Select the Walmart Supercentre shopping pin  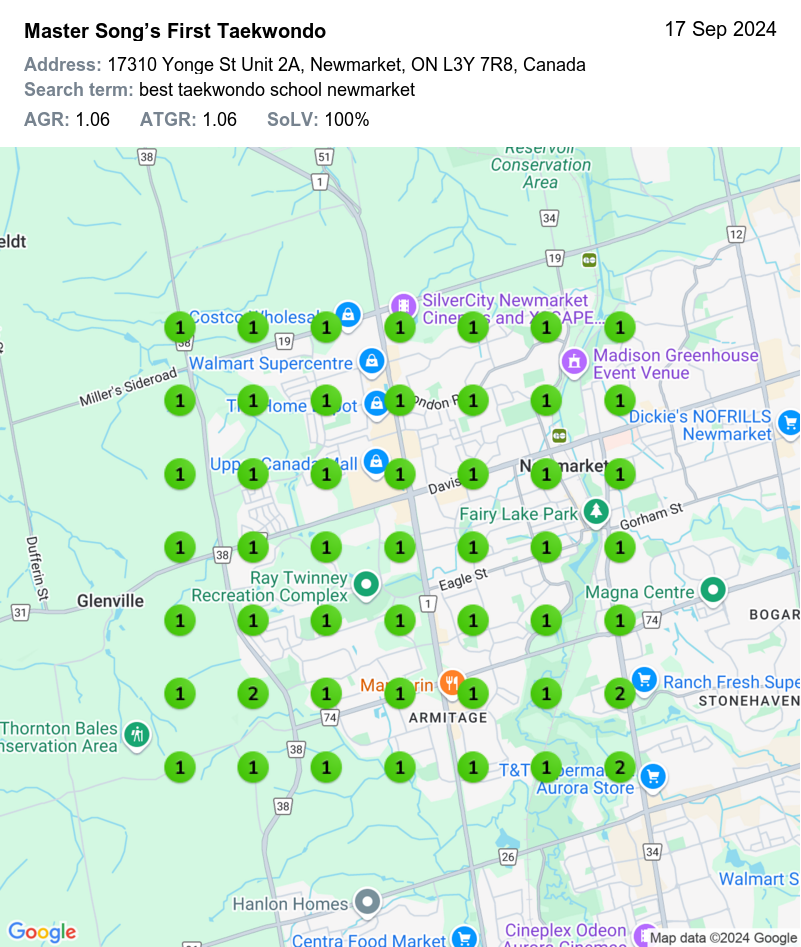pos(372,361)
